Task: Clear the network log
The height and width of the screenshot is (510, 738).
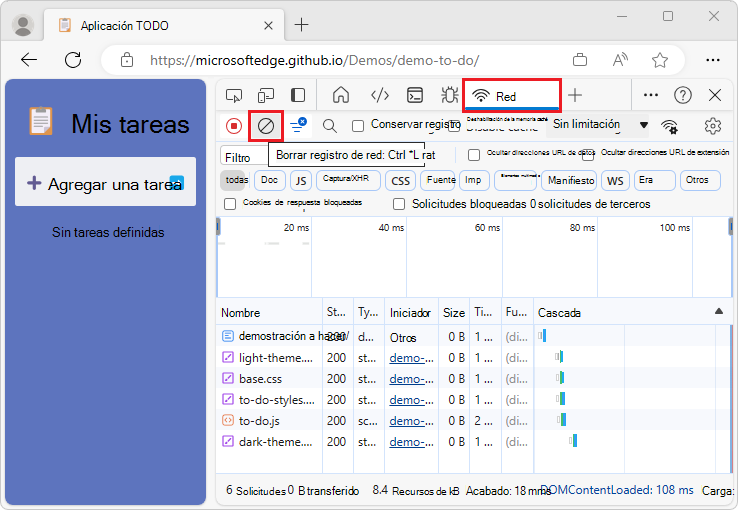Action: (x=266, y=126)
